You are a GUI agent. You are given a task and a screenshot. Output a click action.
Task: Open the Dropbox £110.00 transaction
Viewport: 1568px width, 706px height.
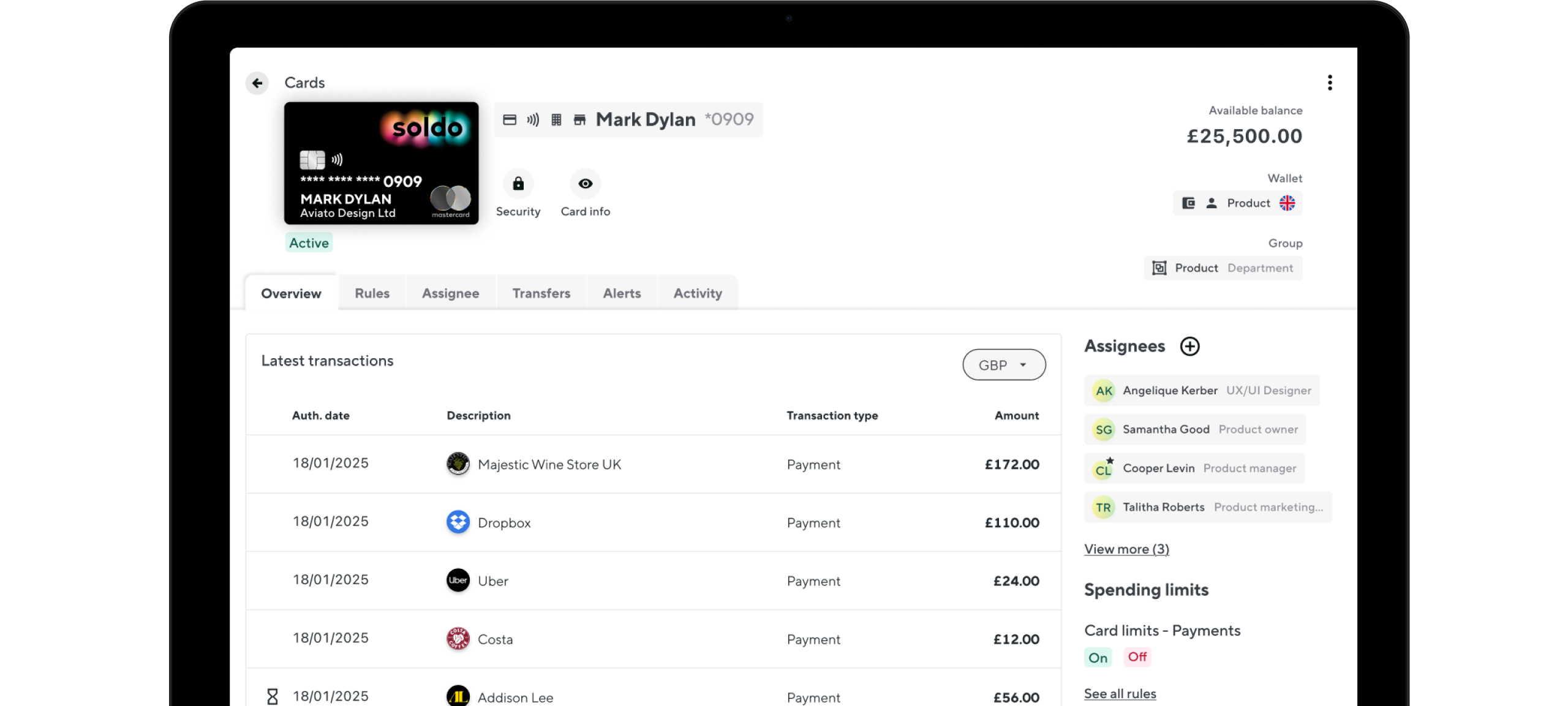653,522
